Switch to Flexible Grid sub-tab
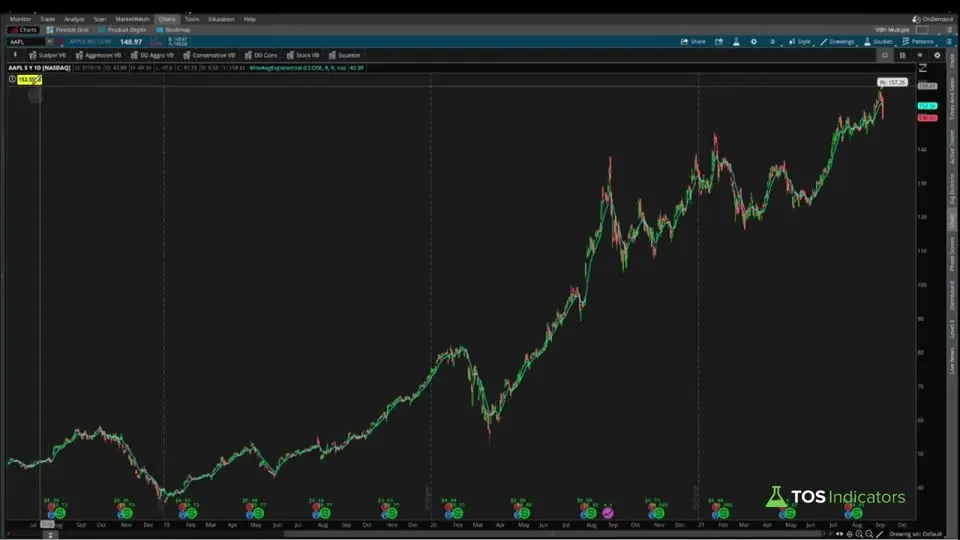Image resolution: width=960 pixels, height=540 pixels. tap(68, 29)
